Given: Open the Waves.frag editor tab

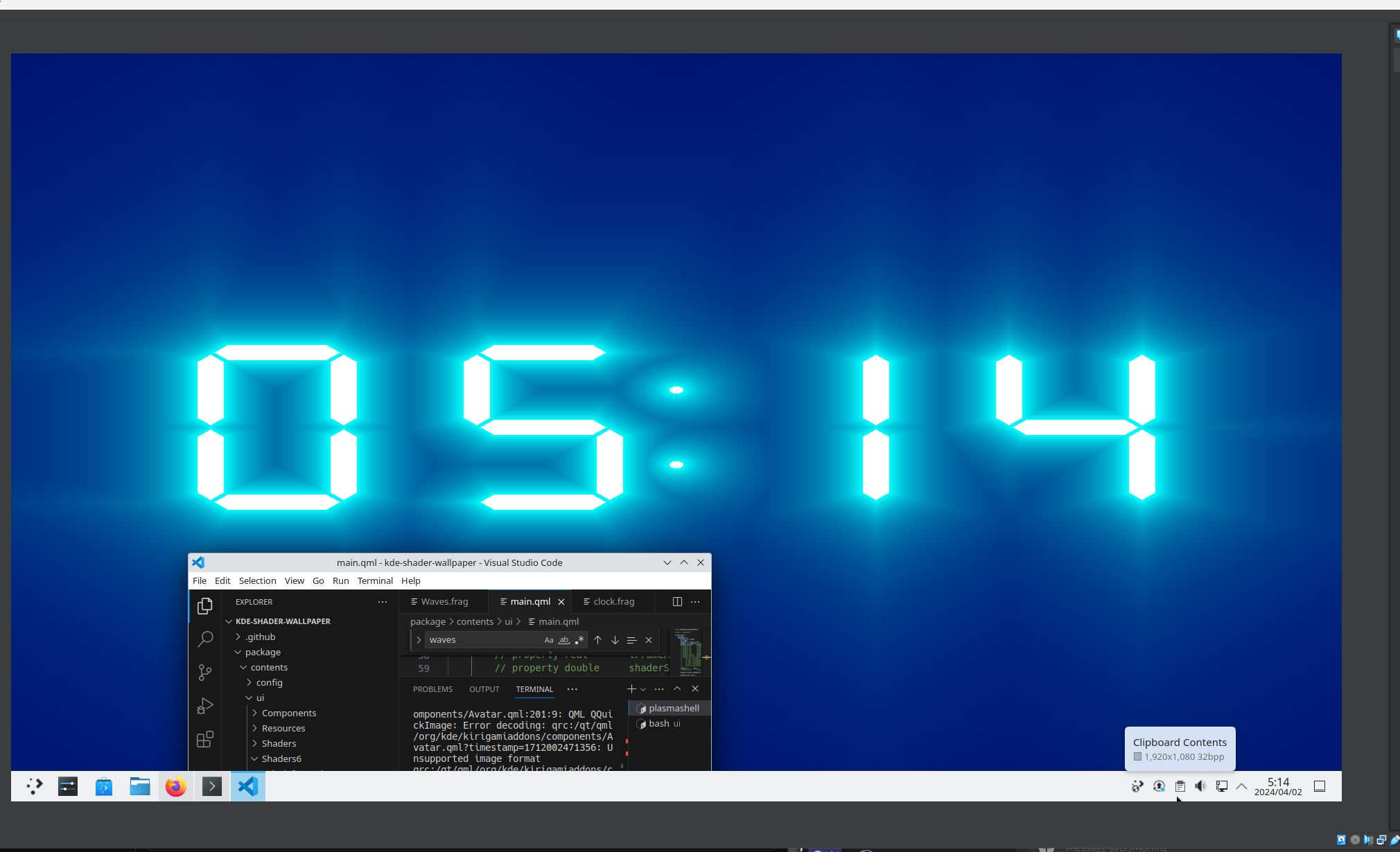Looking at the screenshot, I should (444, 602).
